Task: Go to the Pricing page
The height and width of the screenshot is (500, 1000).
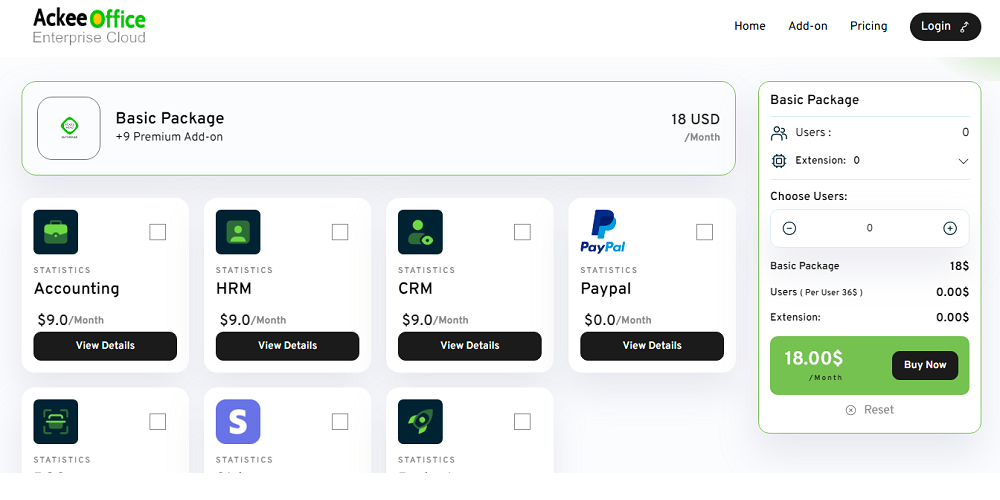Action: [869, 26]
